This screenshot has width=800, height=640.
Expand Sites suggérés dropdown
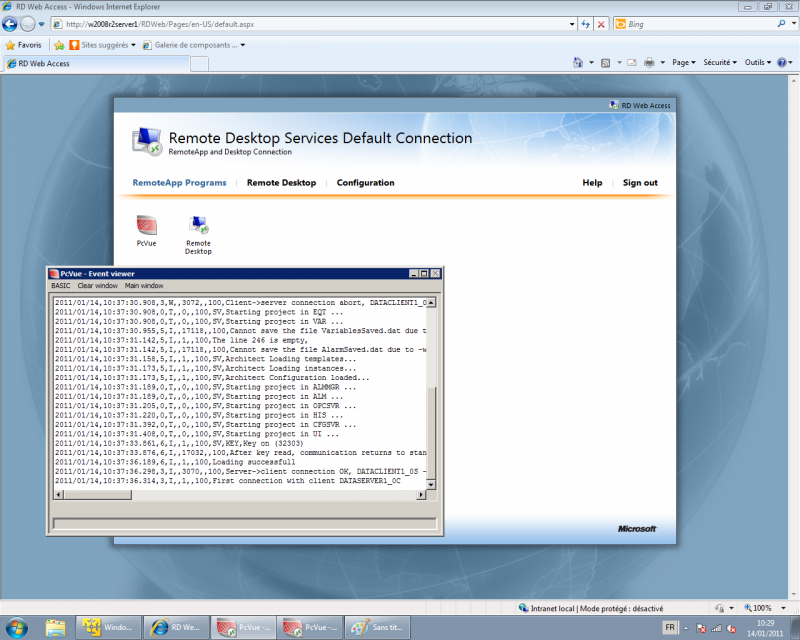pos(133,45)
